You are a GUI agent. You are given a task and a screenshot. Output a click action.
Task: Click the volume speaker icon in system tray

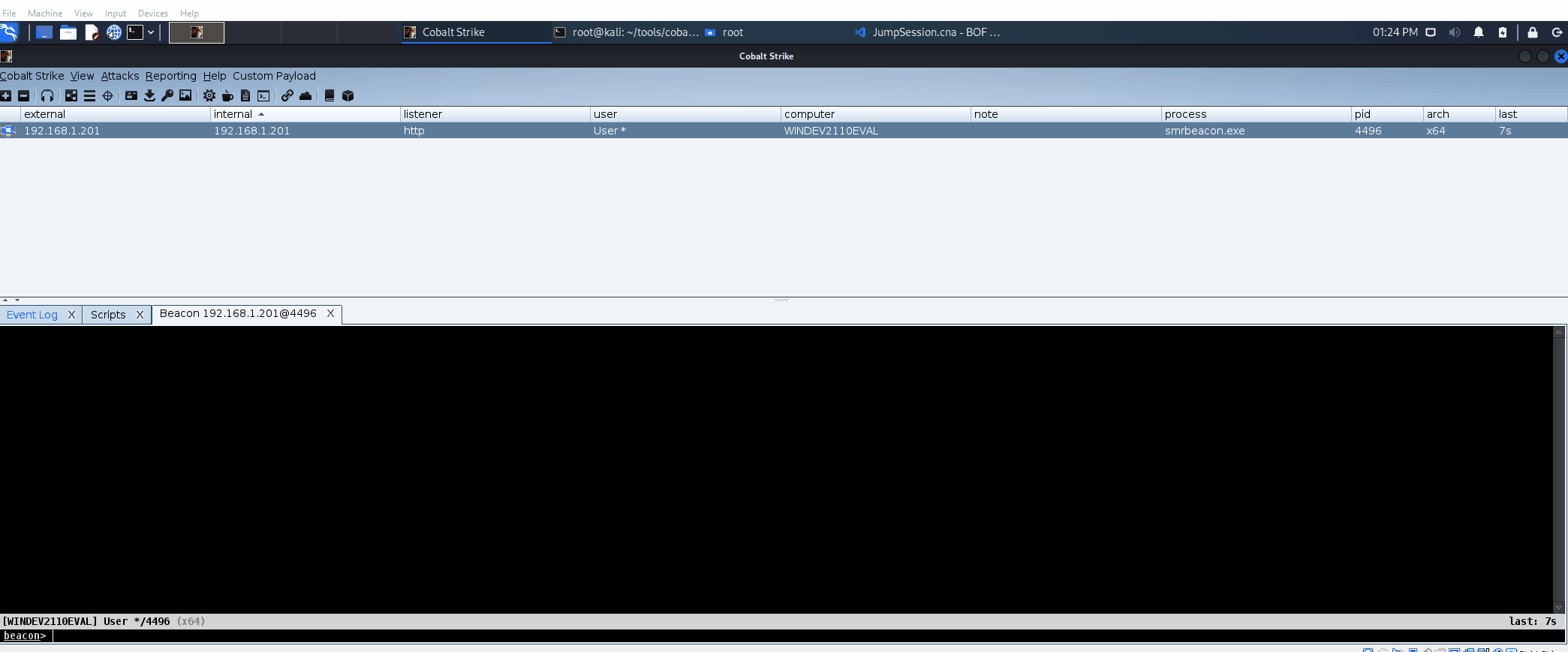pos(1455,32)
